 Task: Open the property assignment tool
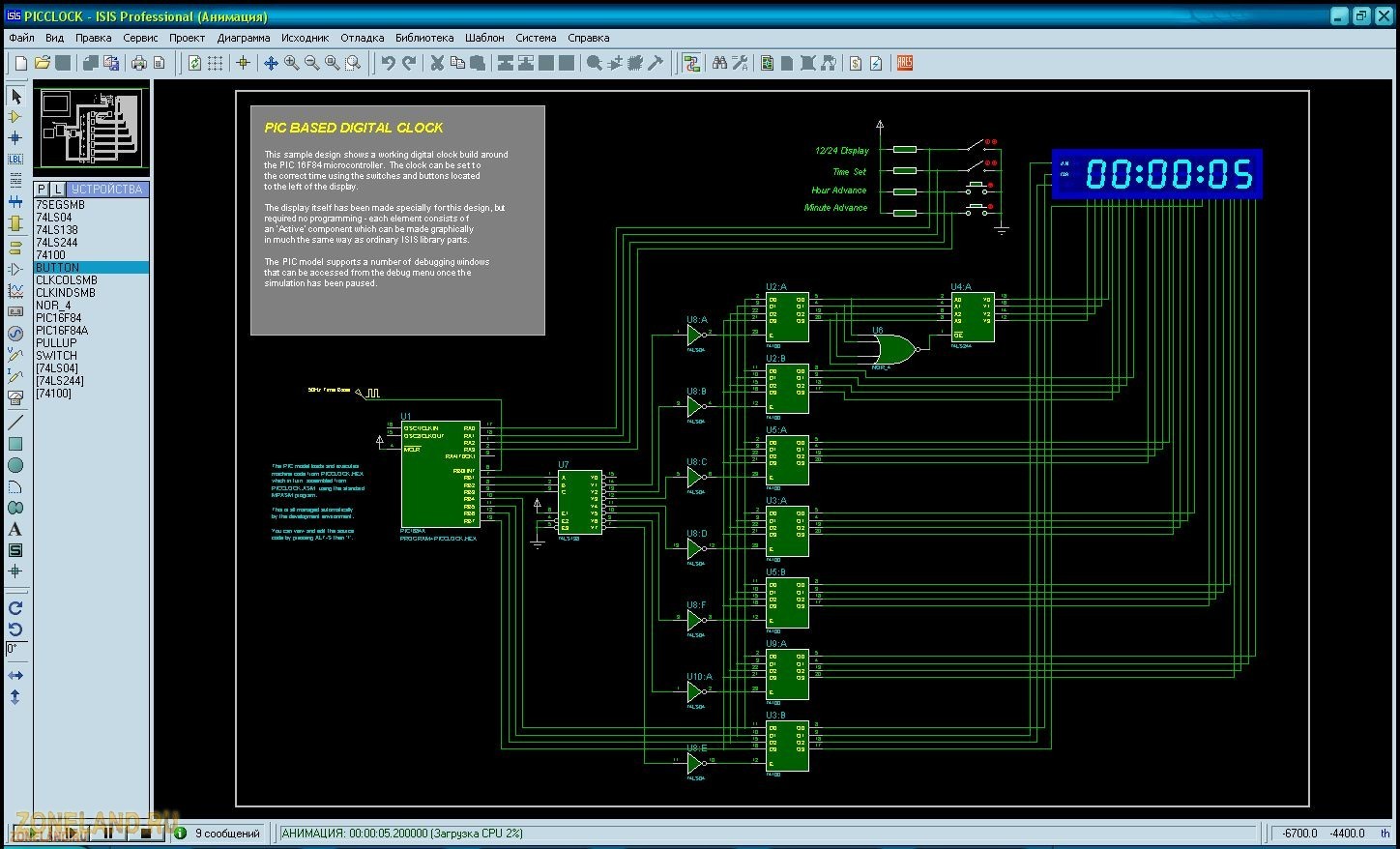(740, 63)
